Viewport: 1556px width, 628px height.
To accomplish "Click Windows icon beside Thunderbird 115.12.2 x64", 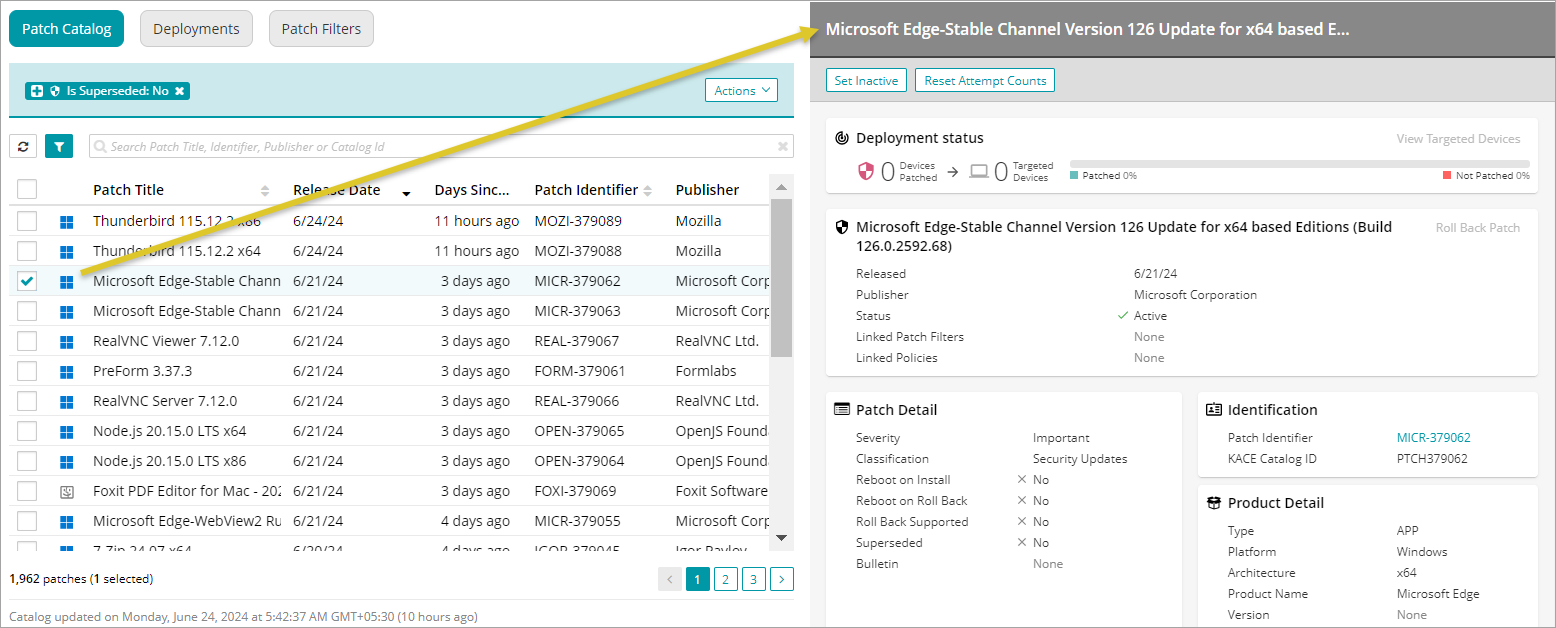I will point(67,252).
